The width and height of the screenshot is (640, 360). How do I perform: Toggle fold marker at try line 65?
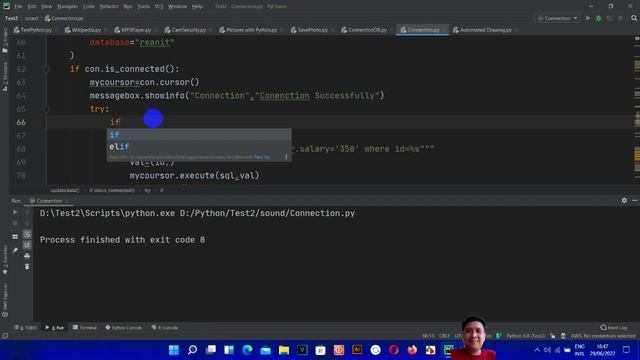[46, 109]
